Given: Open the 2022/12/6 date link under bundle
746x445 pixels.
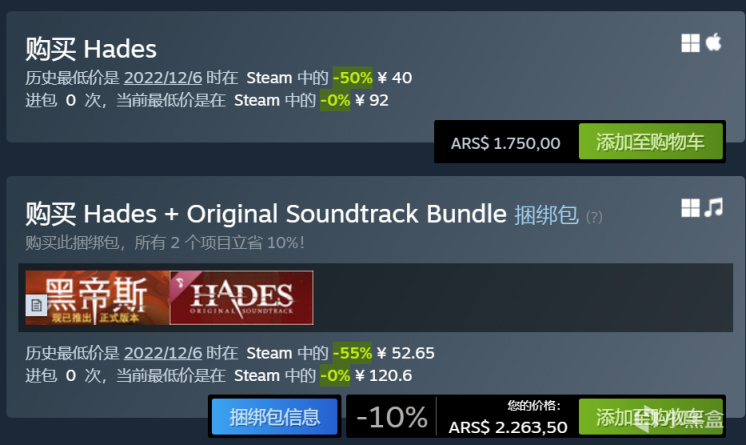Looking at the screenshot, I should pos(163,353).
